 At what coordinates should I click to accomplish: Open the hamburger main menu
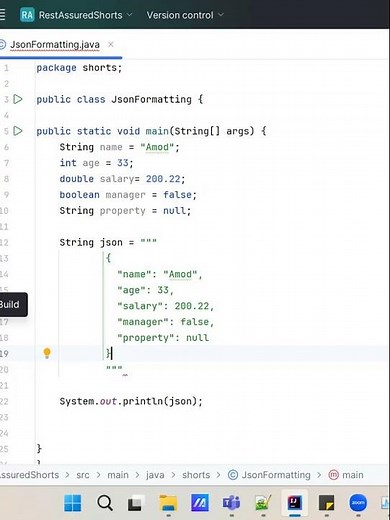tap(2, 15)
